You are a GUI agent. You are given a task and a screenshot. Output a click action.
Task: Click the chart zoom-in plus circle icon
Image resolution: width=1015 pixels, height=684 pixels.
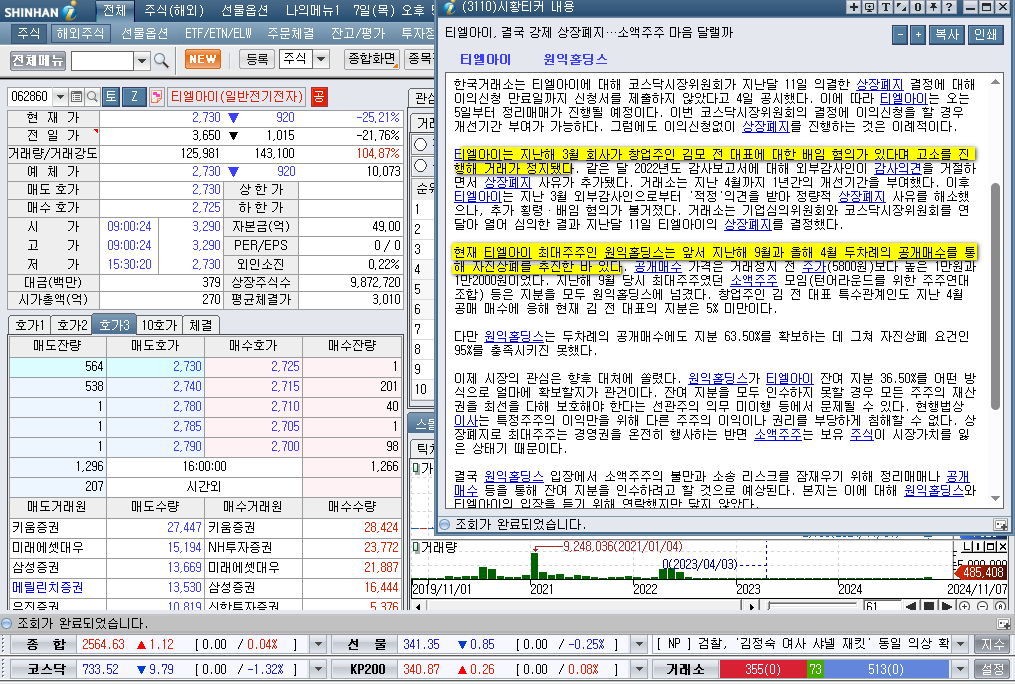point(965,606)
